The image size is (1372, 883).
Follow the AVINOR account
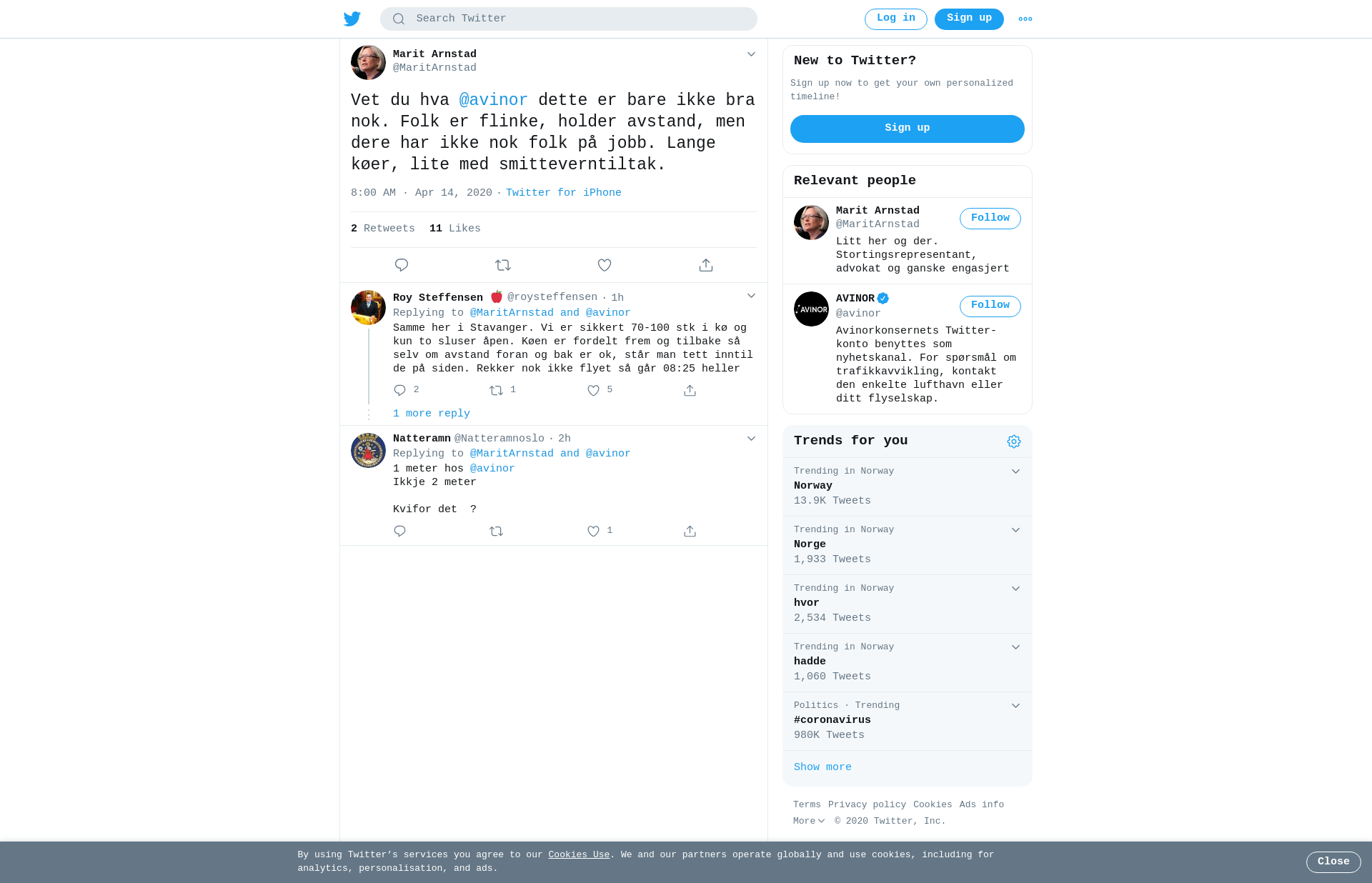pyautogui.click(x=990, y=306)
